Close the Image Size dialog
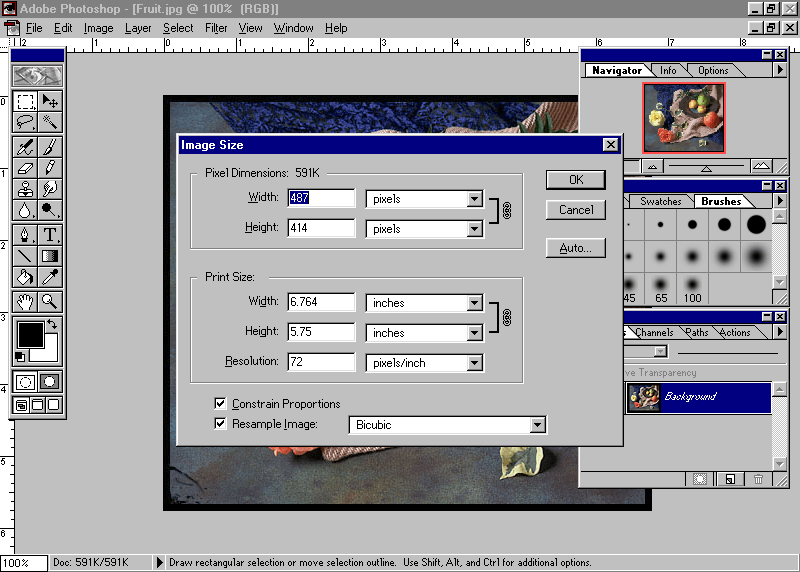Image resolution: width=800 pixels, height=572 pixels. point(610,145)
